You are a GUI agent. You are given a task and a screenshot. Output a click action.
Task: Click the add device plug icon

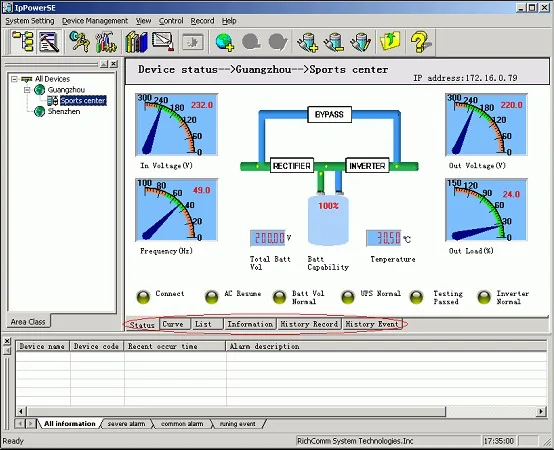pos(307,42)
